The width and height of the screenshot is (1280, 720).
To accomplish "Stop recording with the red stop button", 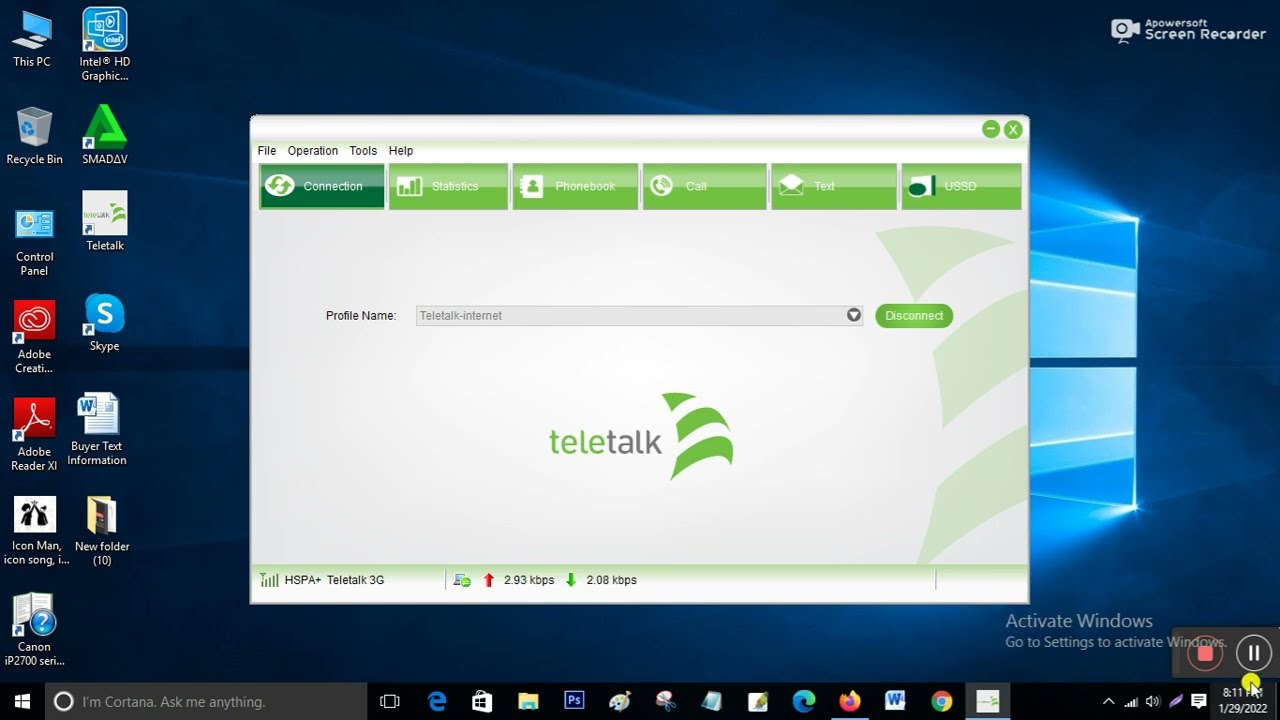I will [1205, 654].
